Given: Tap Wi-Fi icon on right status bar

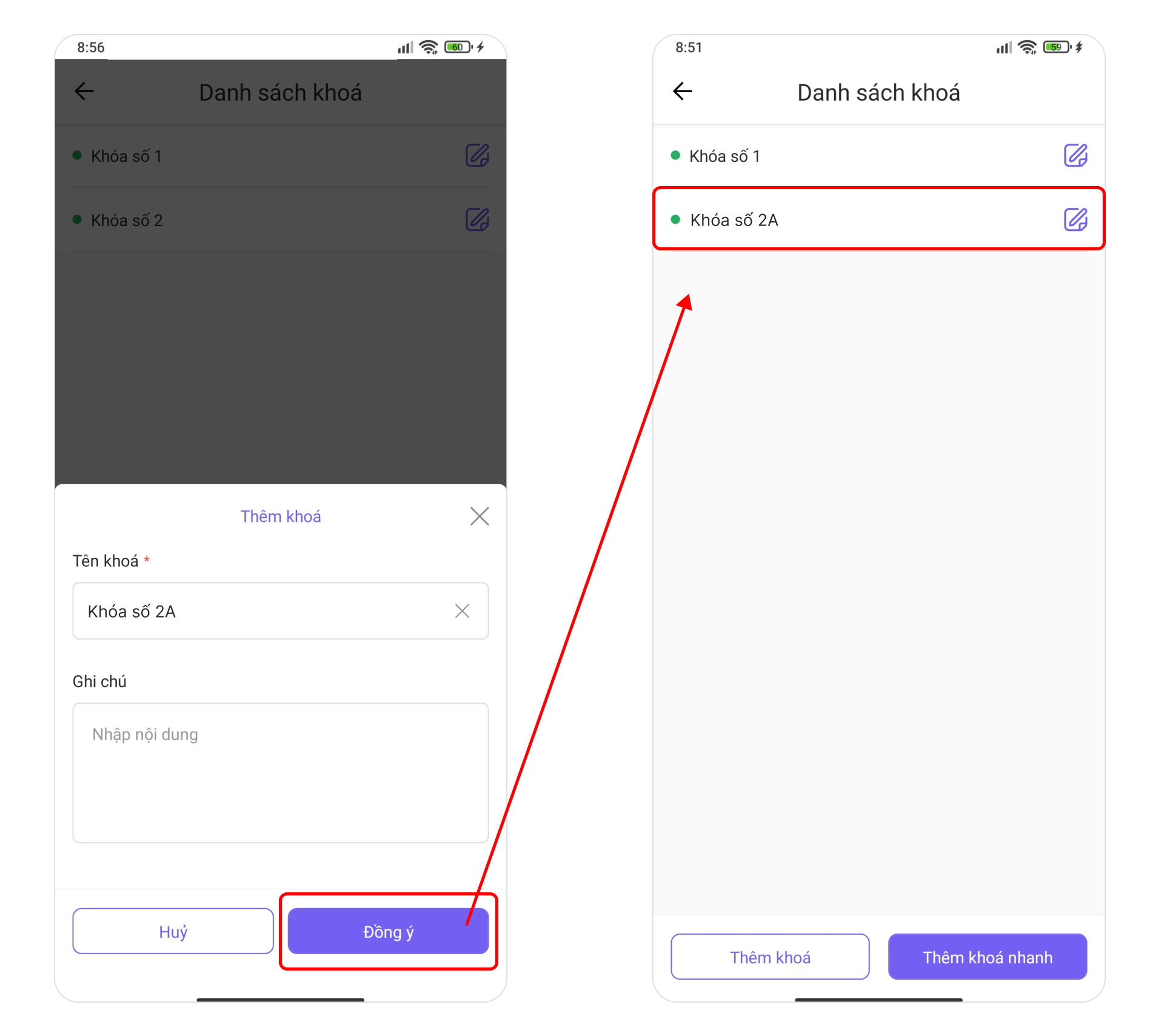Looking at the screenshot, I should coord(1028,47).
